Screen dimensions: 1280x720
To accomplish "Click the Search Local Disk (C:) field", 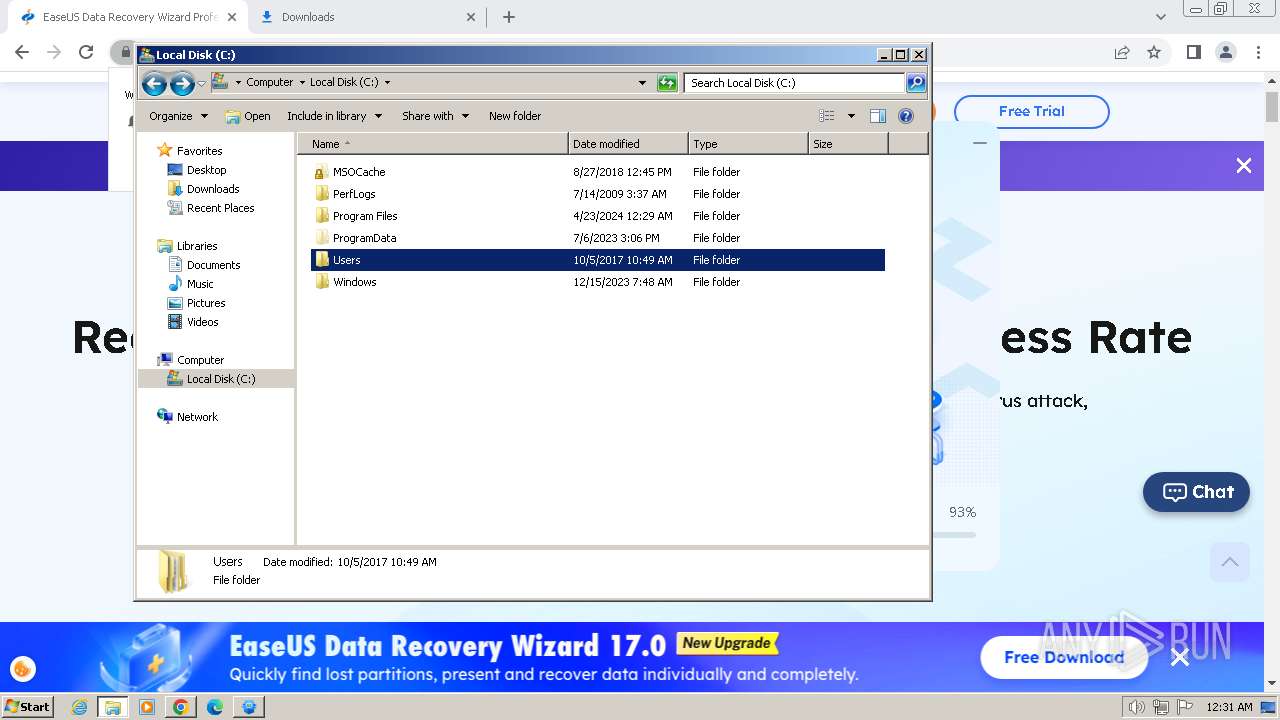I will [x=795, y=83].
